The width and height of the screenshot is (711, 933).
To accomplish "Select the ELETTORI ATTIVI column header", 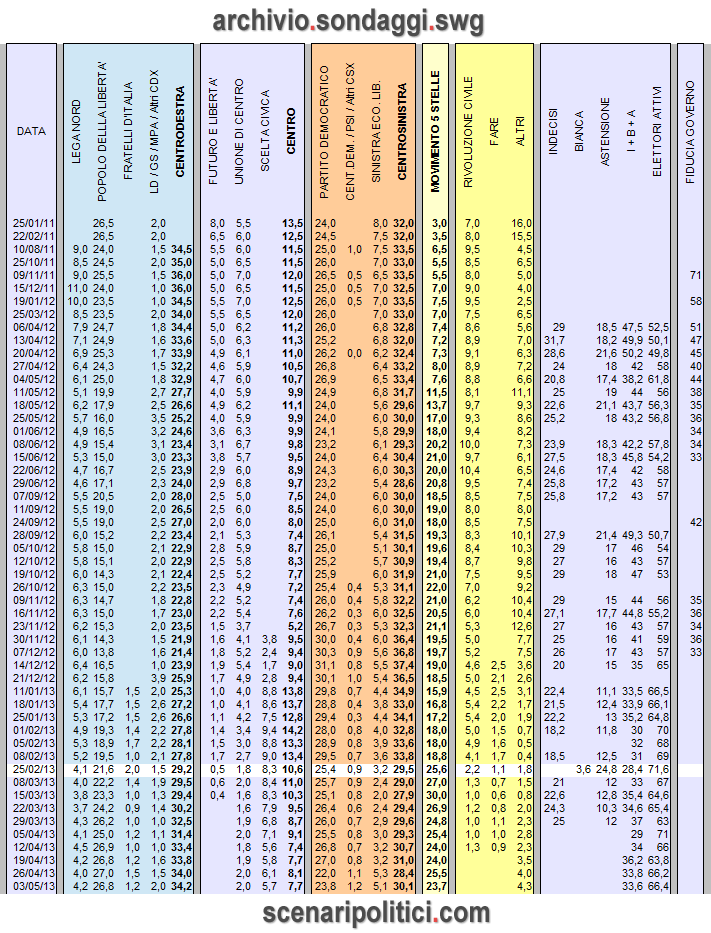I will tap(657, 132).
